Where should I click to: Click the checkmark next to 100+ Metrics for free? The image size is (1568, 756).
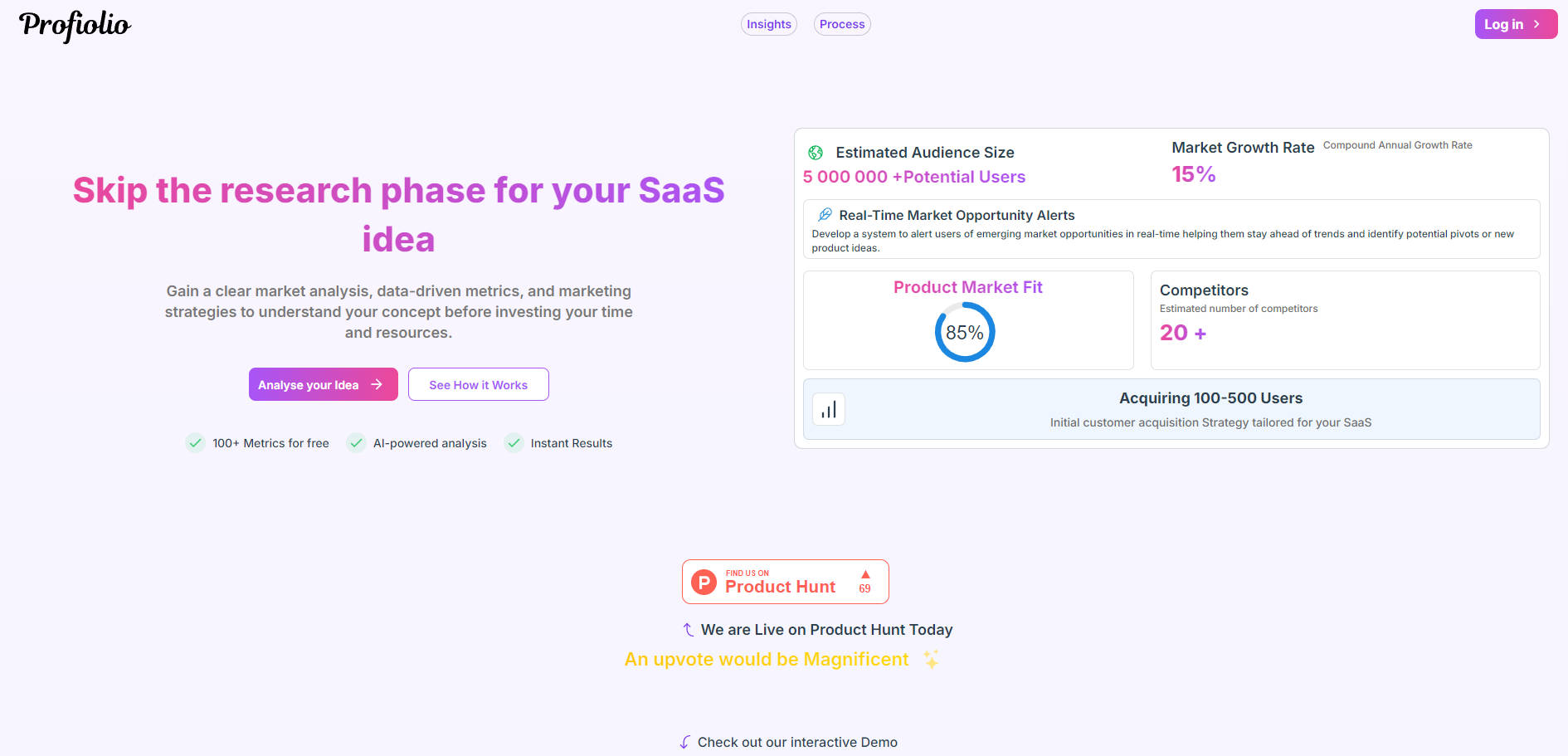195,443
